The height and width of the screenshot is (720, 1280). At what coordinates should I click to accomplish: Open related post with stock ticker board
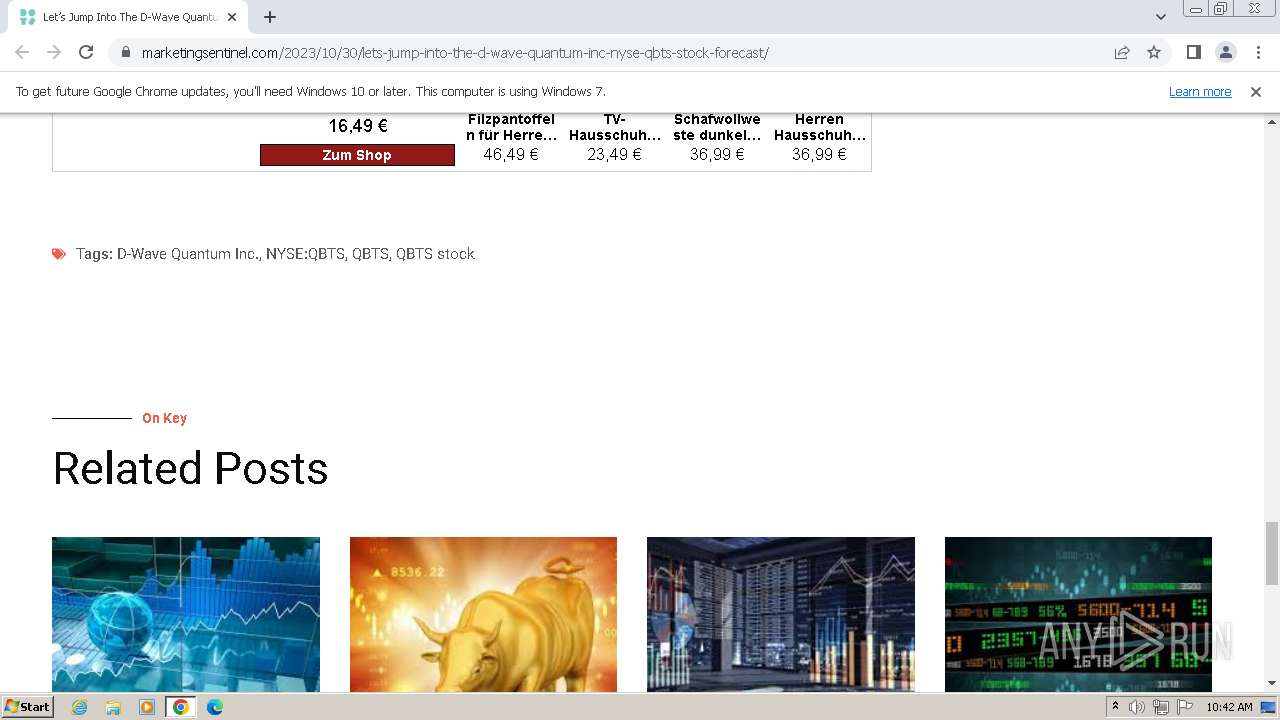[1078, 614]
